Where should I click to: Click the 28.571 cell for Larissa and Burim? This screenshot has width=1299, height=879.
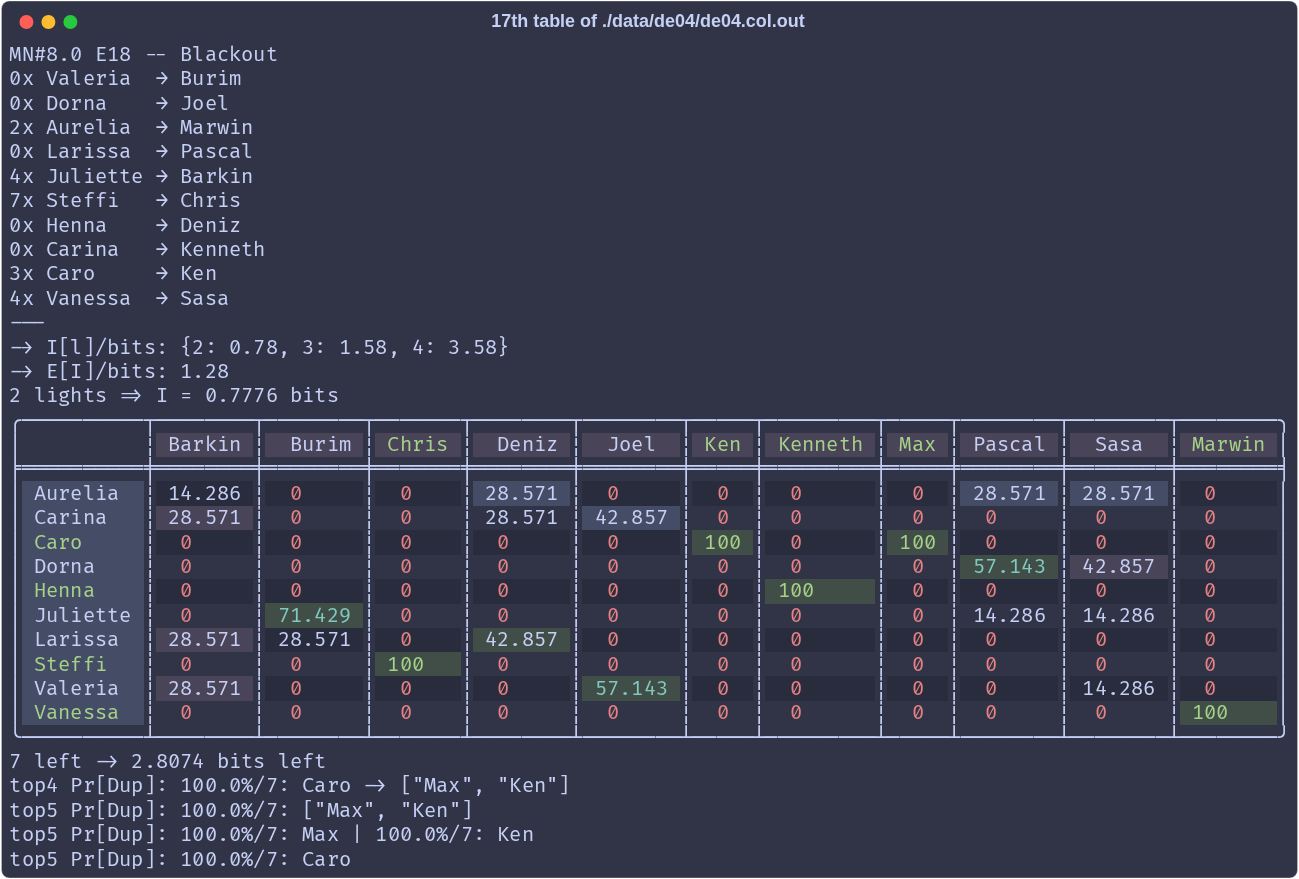[314, 639]
